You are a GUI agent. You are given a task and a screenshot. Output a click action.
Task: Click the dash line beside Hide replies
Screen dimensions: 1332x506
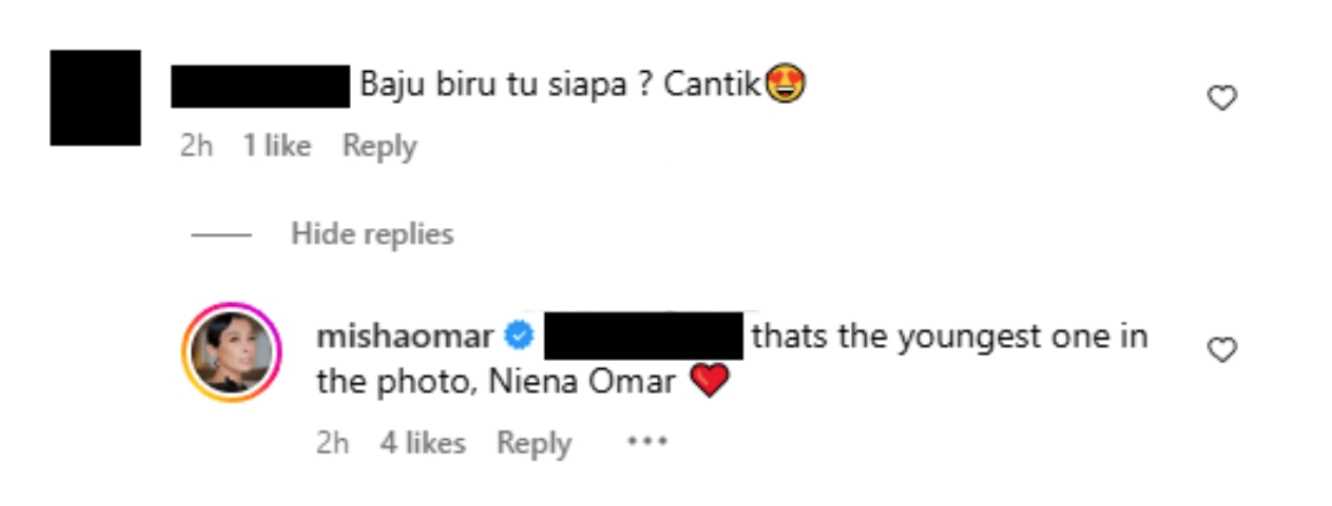tap(221, 235)
